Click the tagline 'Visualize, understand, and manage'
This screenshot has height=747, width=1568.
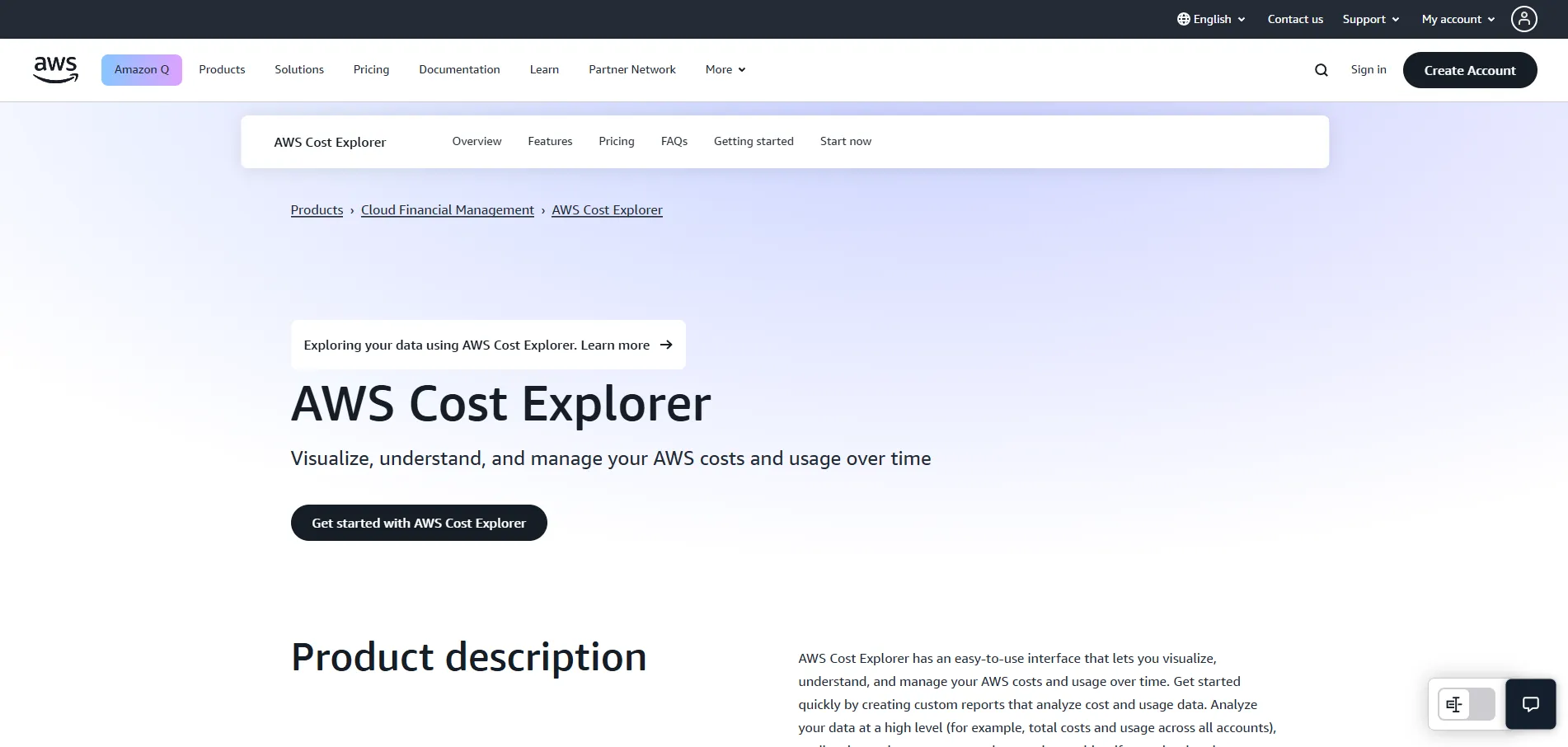(611, 458)
